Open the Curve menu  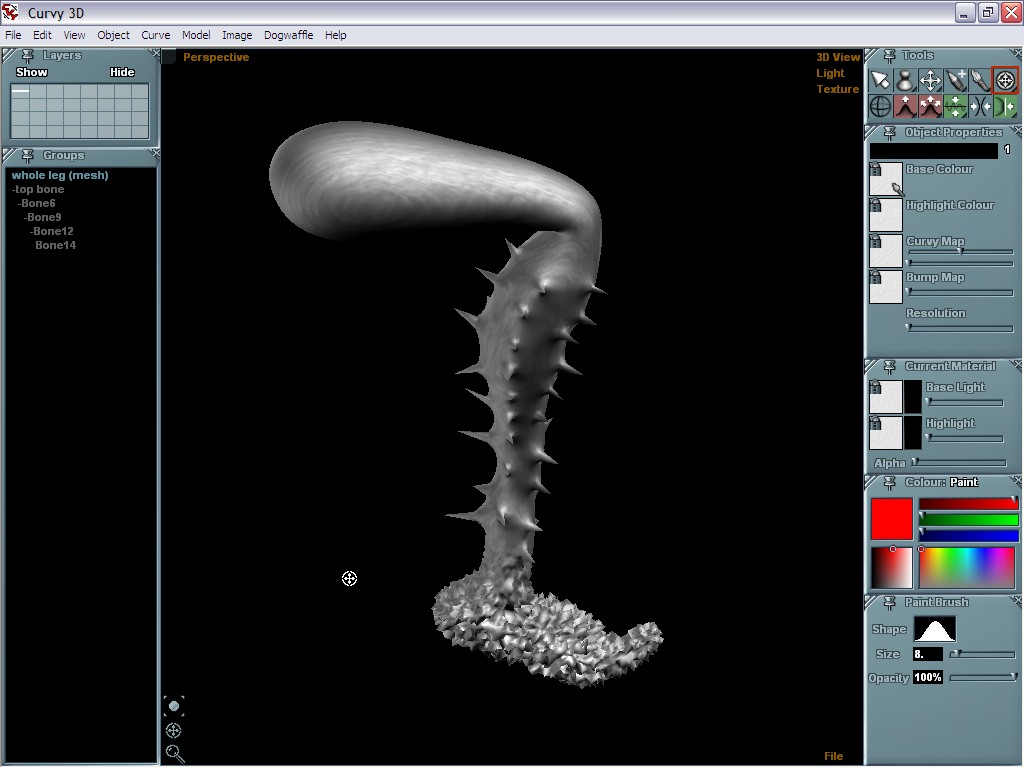[155, 35]
